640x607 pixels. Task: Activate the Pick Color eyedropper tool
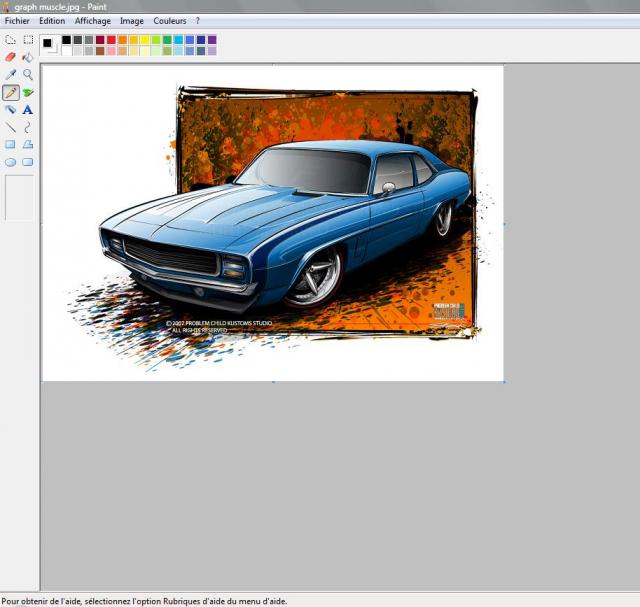click(x=11, y=75)
